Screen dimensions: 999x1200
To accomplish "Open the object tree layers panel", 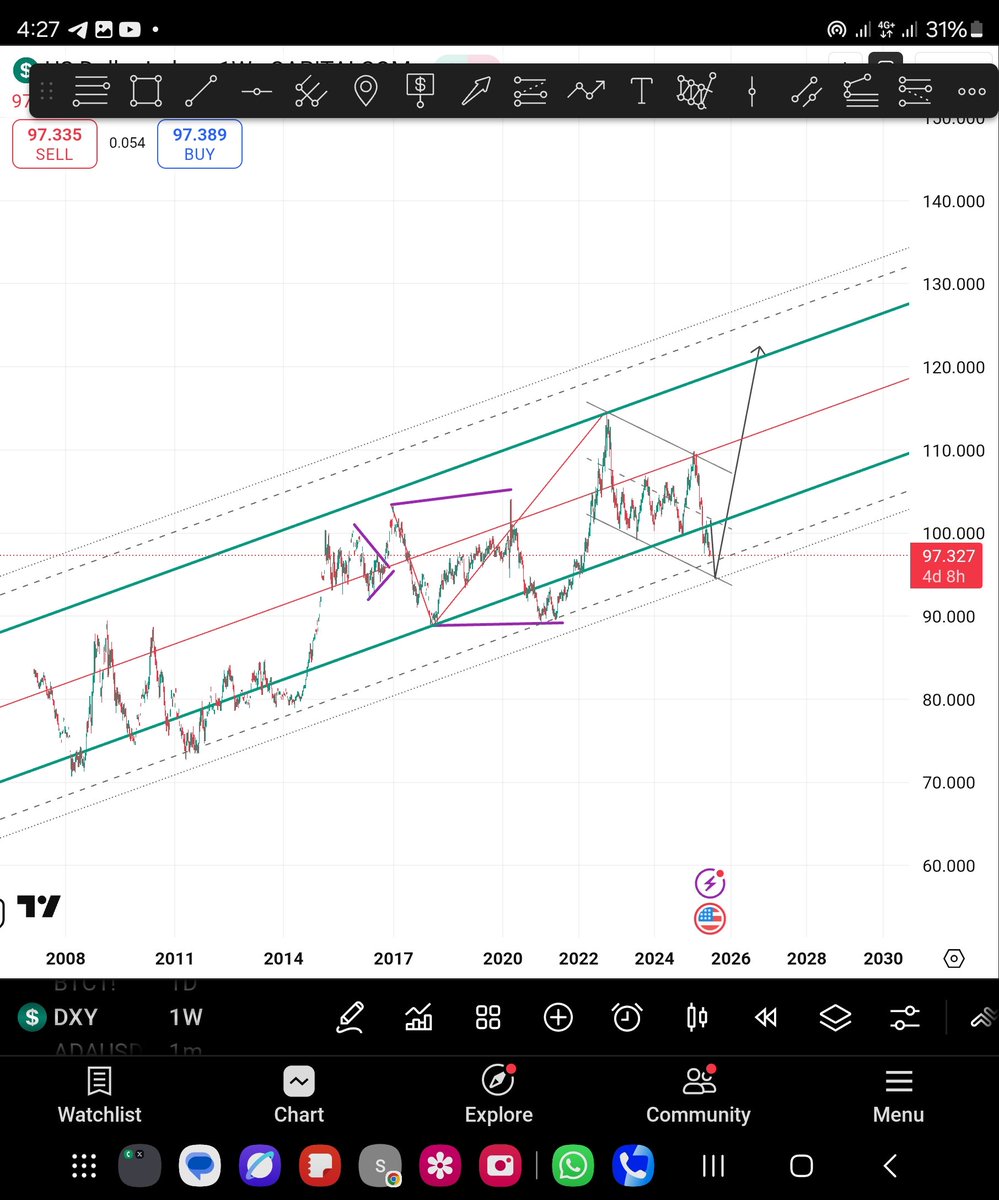I will tap(835, 1017).
